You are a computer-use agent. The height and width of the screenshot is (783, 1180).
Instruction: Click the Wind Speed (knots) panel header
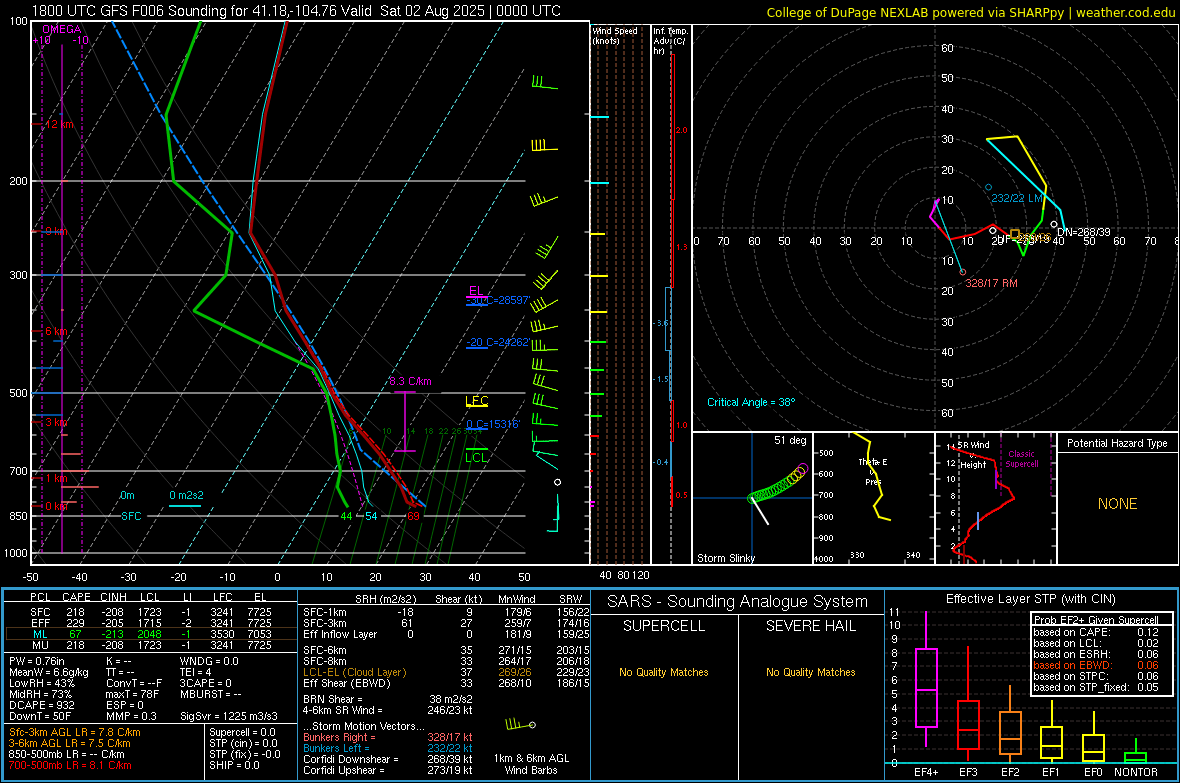point(615,35)
